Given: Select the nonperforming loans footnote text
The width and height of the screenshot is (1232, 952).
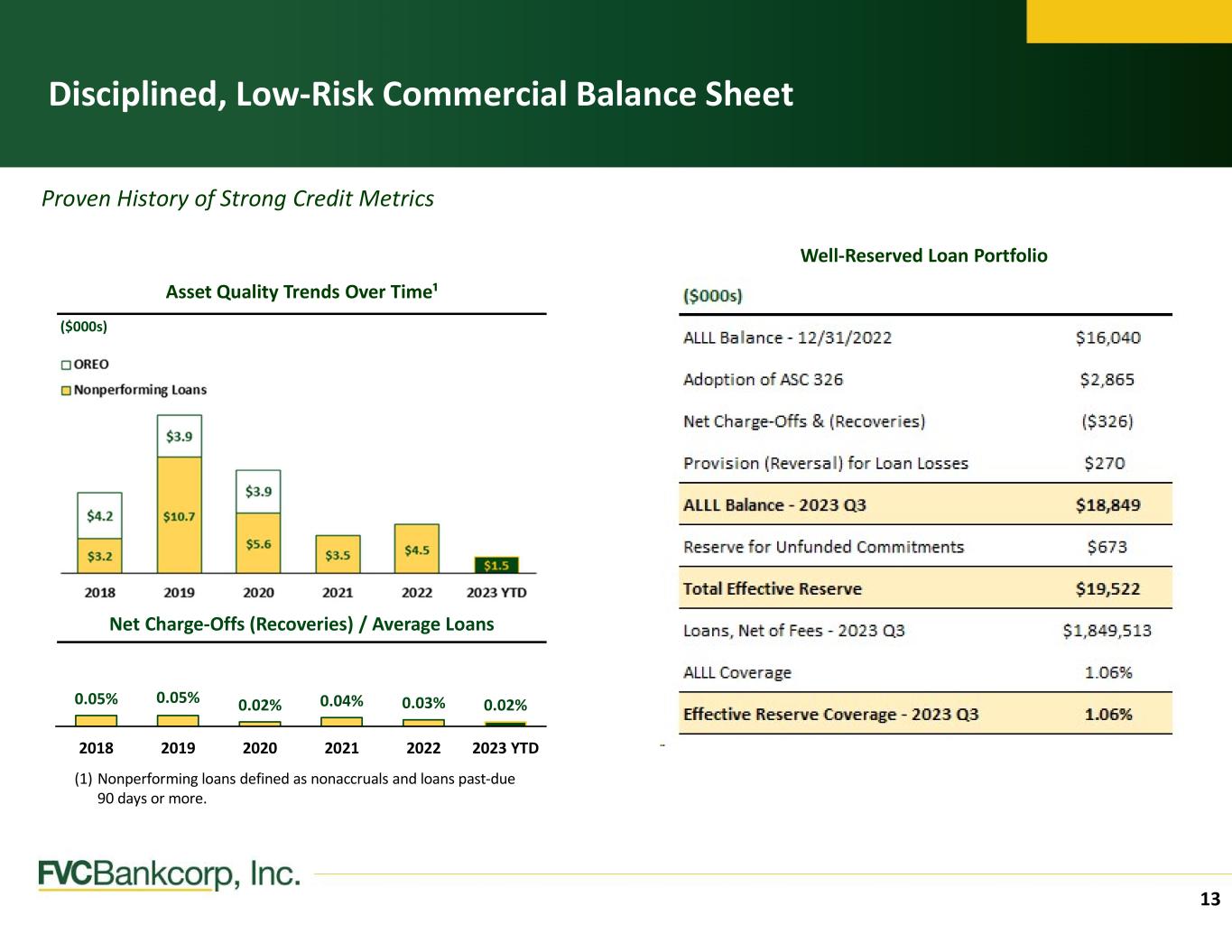Looking at the screenshot, I should point(295,789).
